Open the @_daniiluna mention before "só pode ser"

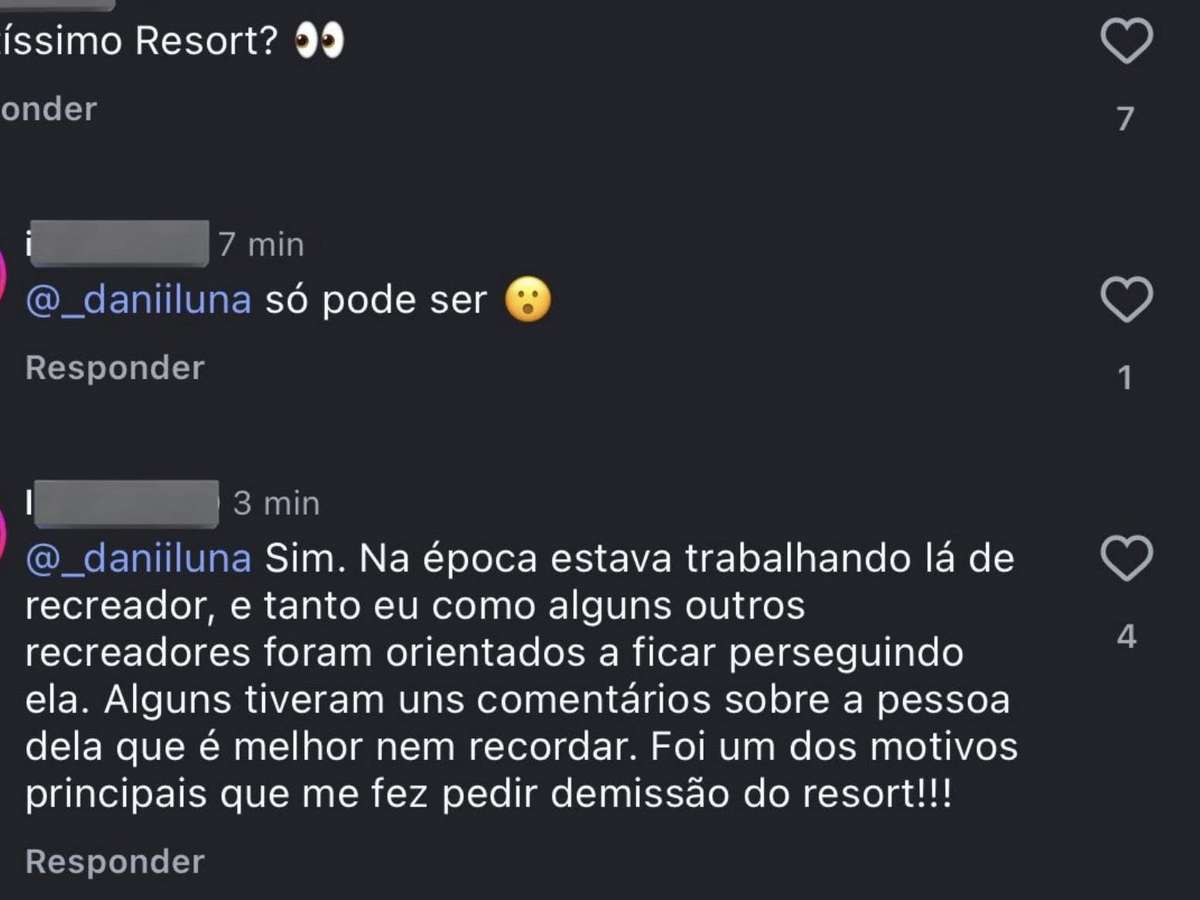coord(138,300)
